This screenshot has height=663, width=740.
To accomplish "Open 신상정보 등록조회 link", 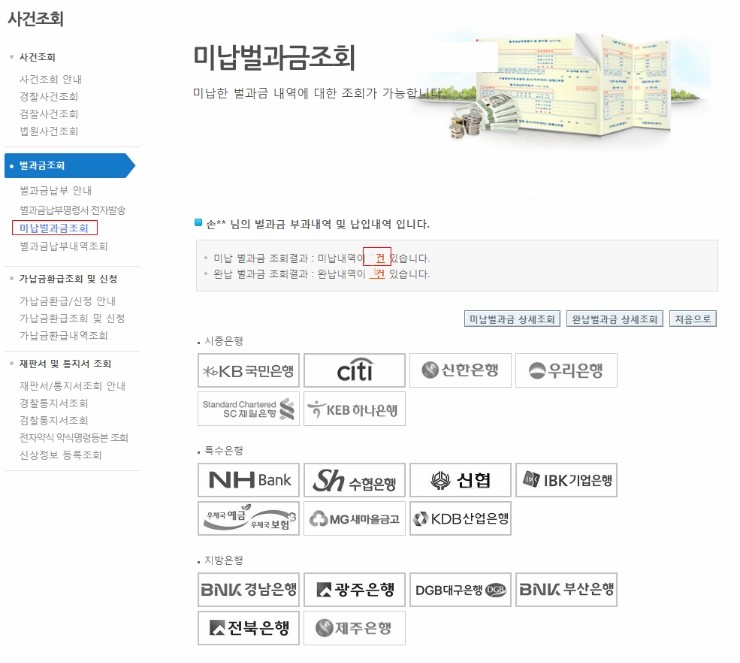I will tap(60, 455).
